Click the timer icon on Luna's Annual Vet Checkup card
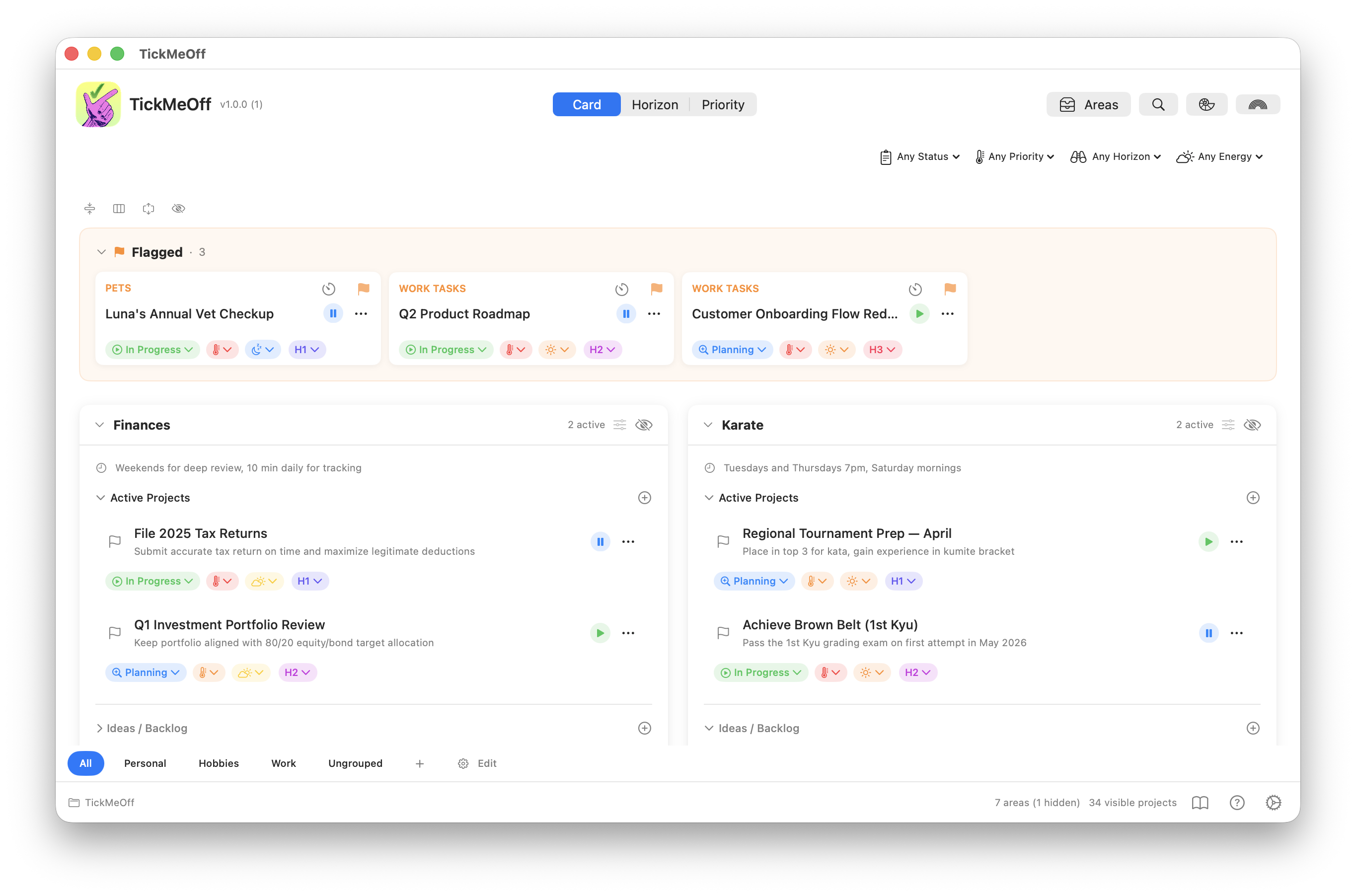 tap(329, 289)
